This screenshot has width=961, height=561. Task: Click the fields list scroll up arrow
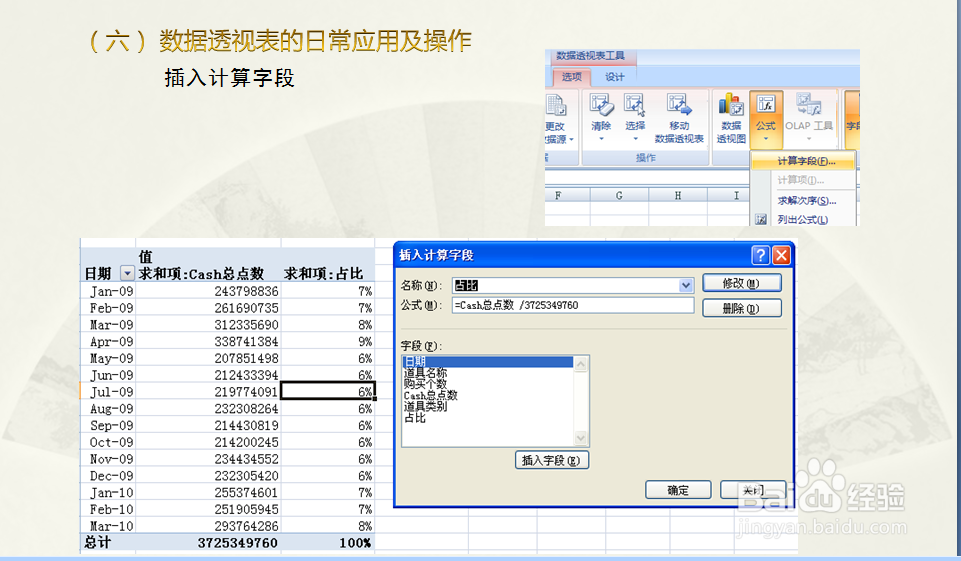click(x=580, y=364)
